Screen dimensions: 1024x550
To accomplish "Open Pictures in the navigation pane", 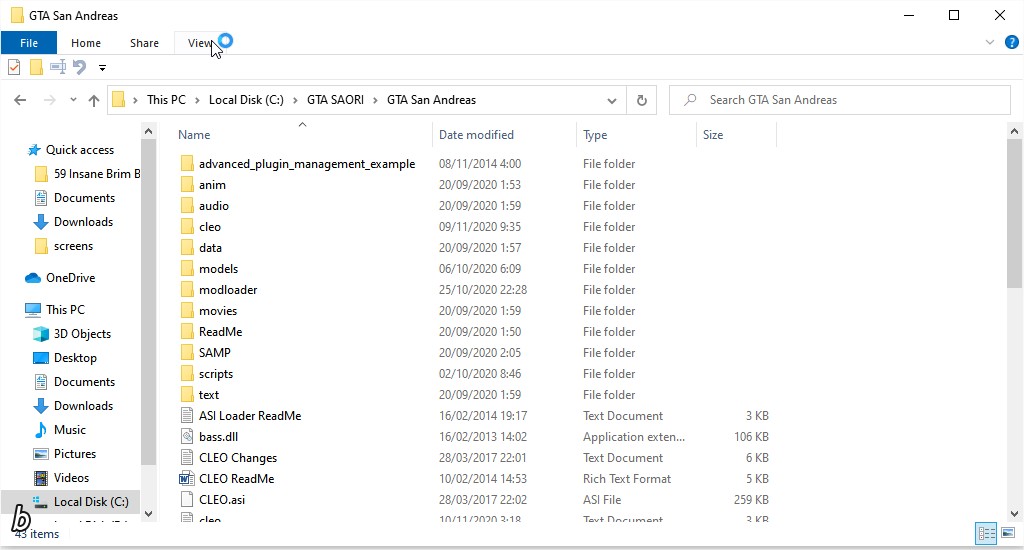I will tap(74, 454).
